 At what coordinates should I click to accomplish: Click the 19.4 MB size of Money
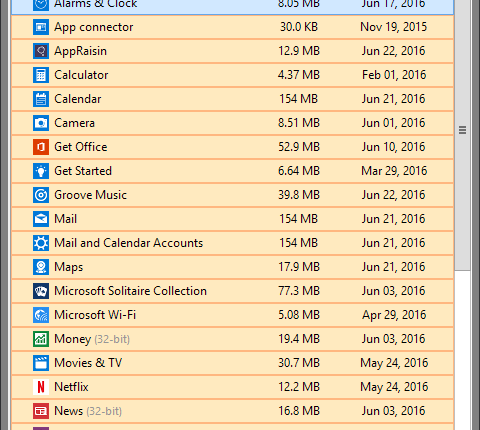coord(299,339)
